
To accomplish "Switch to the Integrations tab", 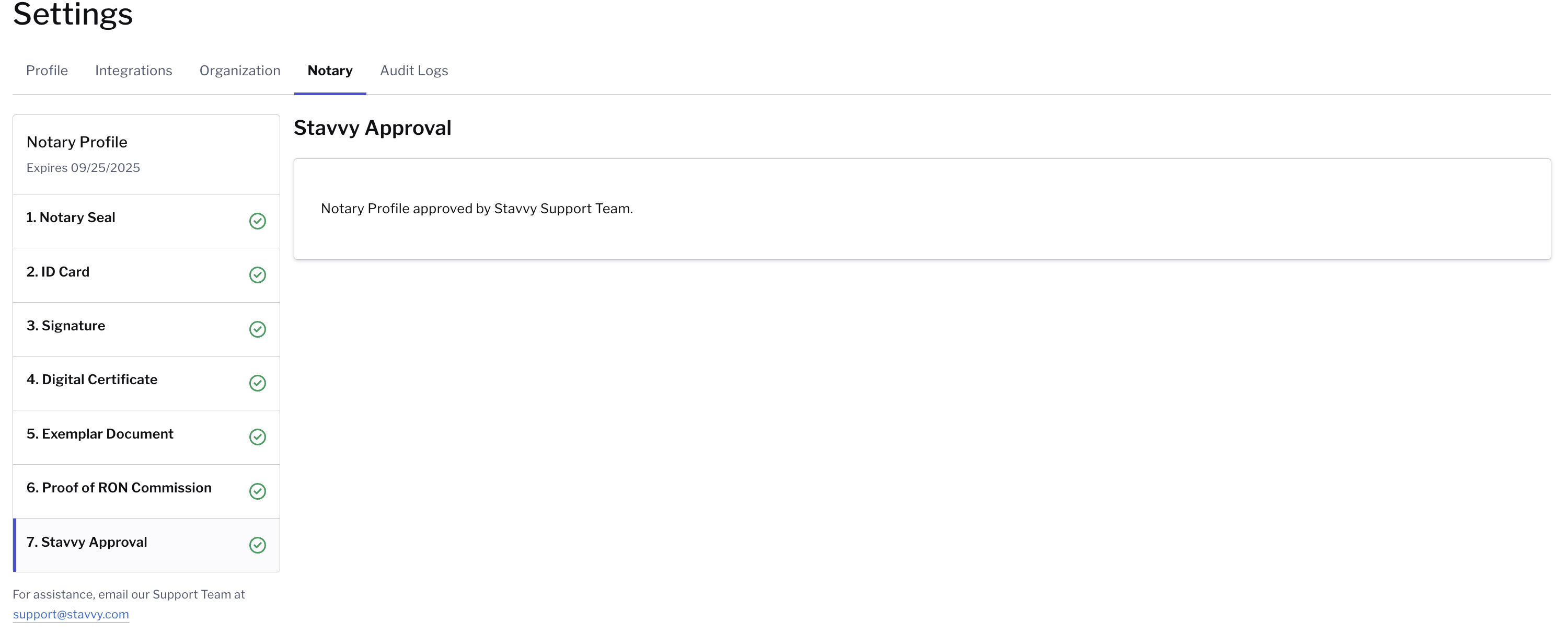I will pyautogui.click(x=133, y=71).
